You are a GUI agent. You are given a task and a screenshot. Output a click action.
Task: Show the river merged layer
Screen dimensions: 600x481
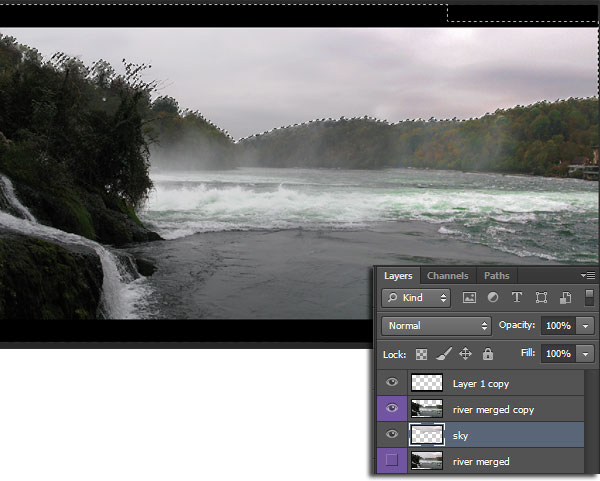pos(391,460)
